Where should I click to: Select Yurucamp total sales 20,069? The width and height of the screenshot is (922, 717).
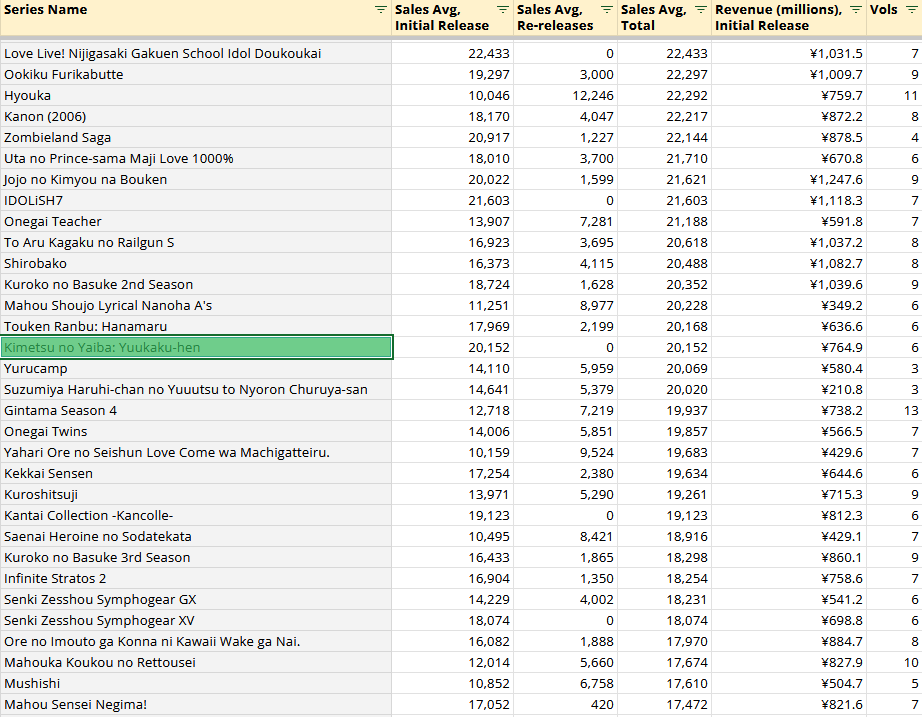click(664, 369)
